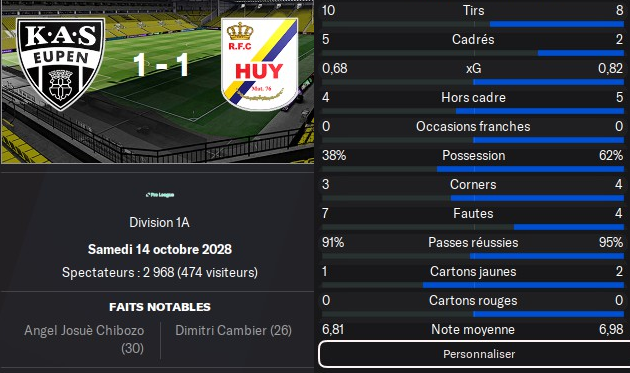Image resolution: width=630 pixels, height=373 pixels.
Task: Click the R.F.C Huy club crest
Action: (260, 64)
